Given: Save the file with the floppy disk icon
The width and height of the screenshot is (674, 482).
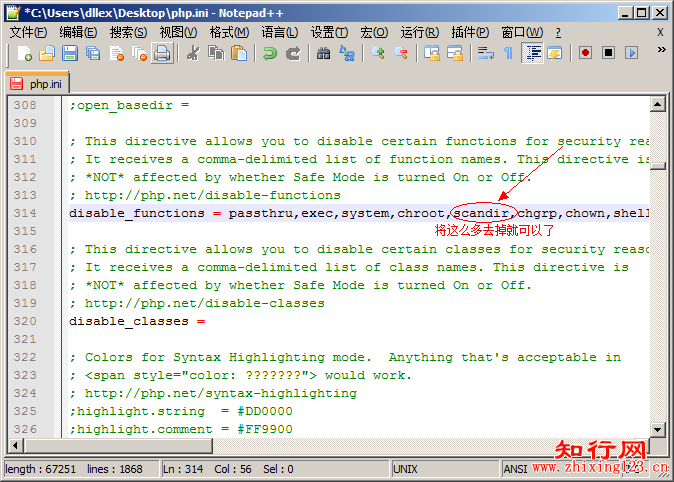Looking at the screenshot, I should point(70,53).
